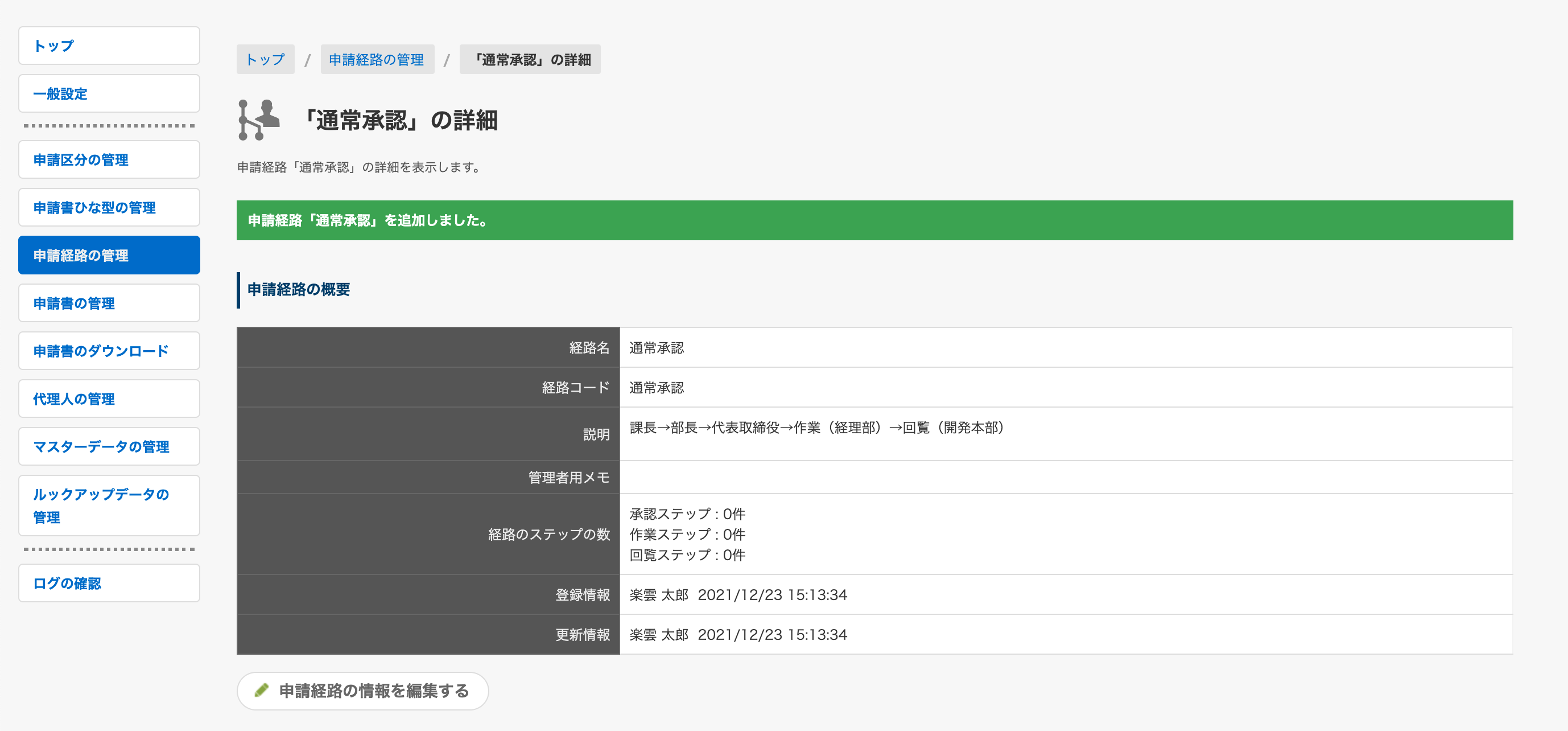
Task: Open 申請書の管理 in the sidebar
Action: pyautogui.click(x=109, y=303)
